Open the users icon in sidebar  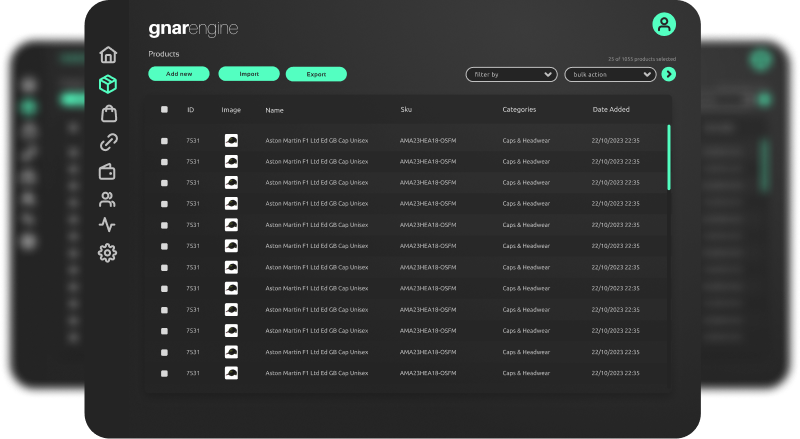coord(107,199)
